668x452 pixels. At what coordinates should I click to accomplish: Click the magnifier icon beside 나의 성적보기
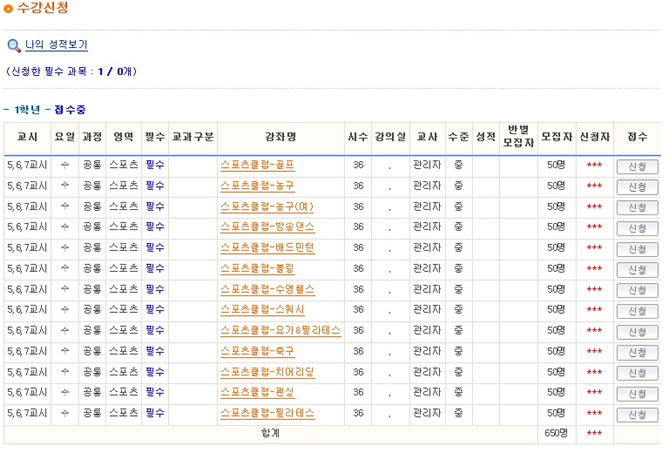[x=14, y=46]
